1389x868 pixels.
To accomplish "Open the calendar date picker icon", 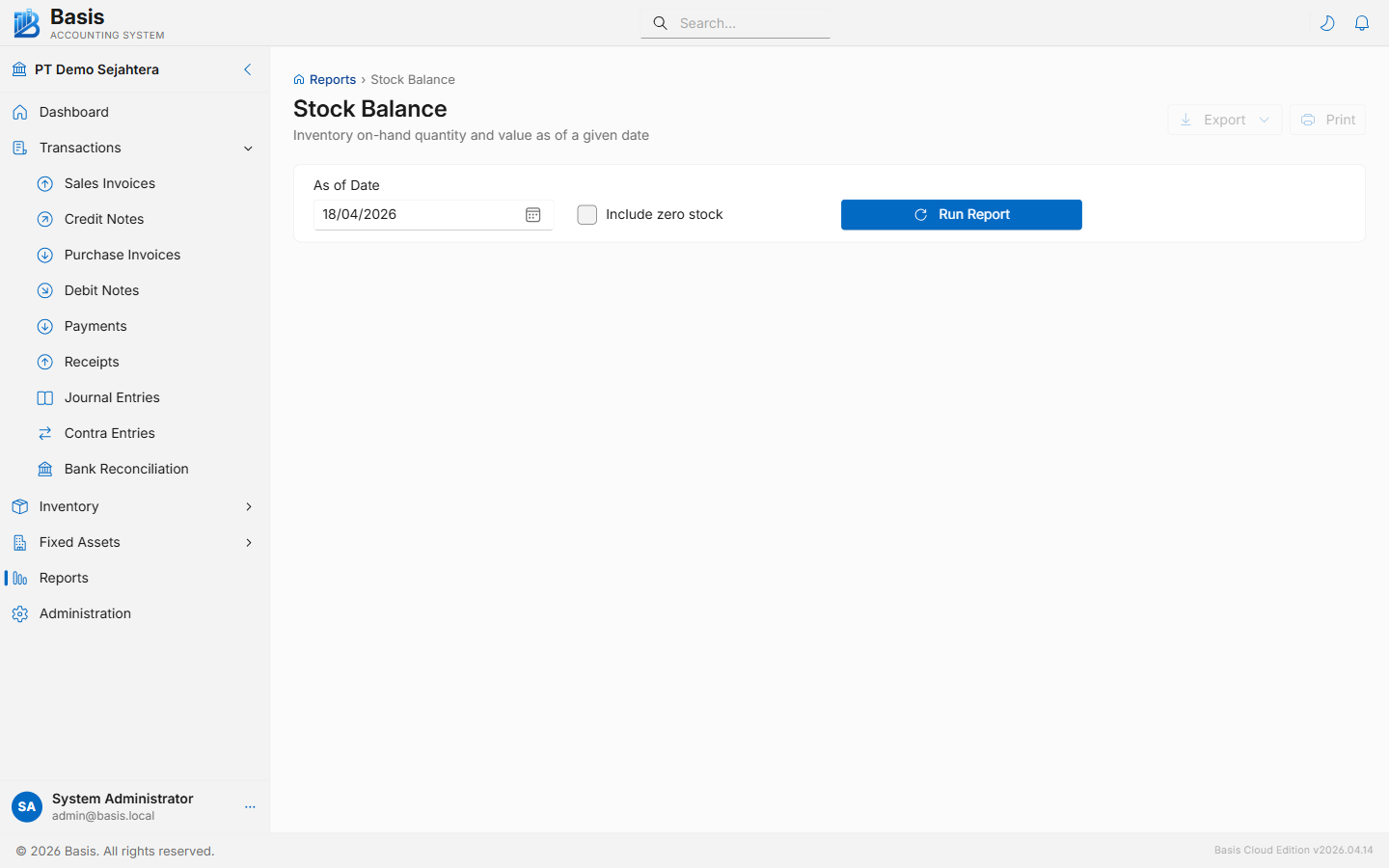I will [x=532, y=215].
